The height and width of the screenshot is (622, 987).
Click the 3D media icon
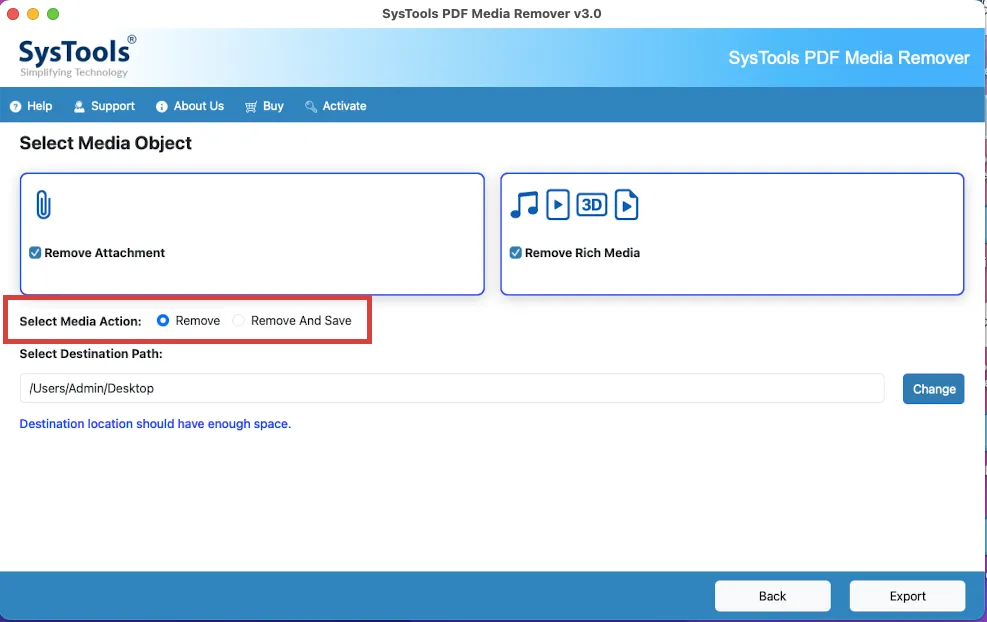tap(592, 205)
